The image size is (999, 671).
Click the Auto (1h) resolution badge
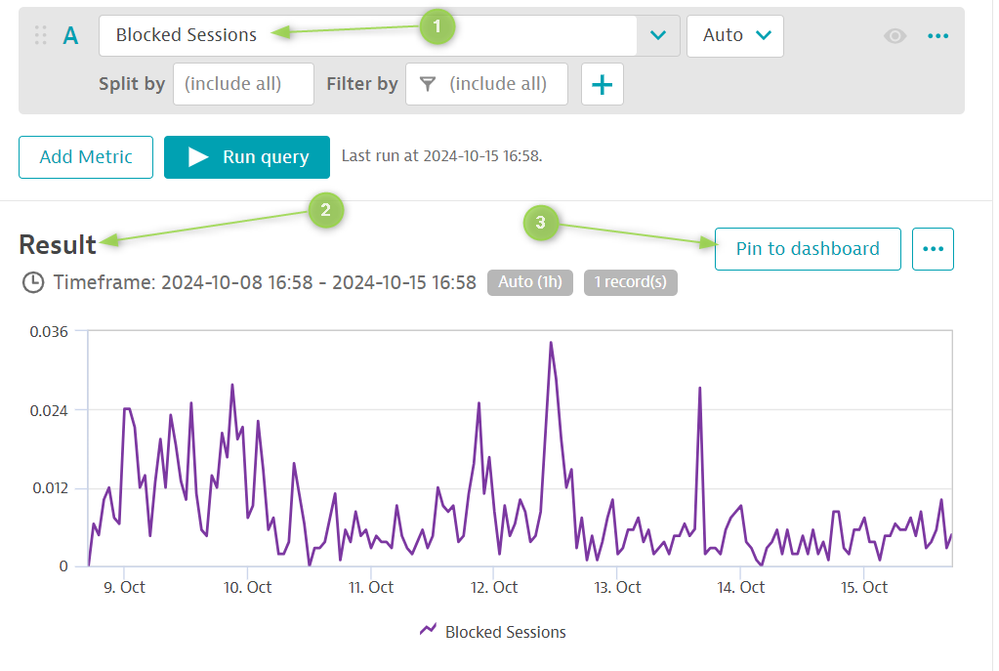529,283
